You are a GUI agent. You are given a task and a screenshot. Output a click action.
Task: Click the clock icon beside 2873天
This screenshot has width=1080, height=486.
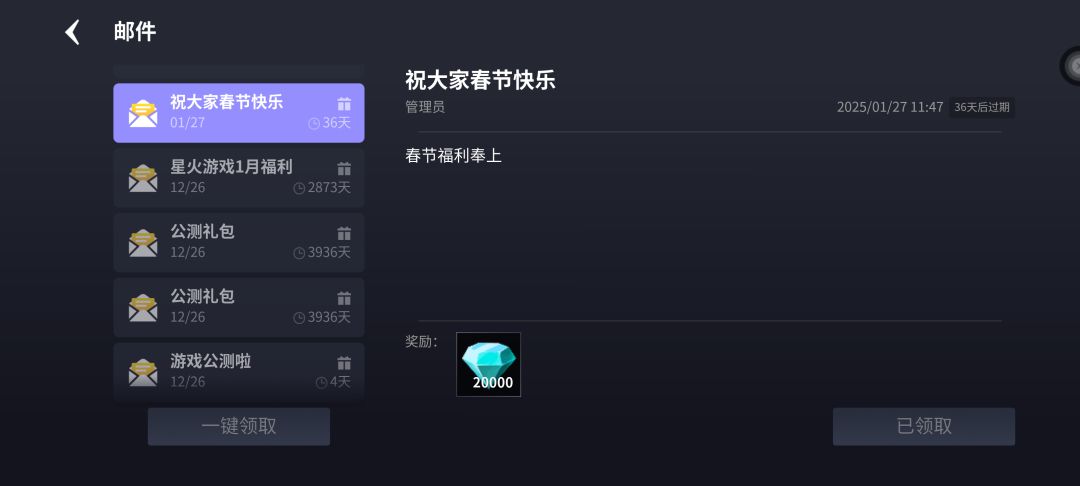click(x=299, y=188)
